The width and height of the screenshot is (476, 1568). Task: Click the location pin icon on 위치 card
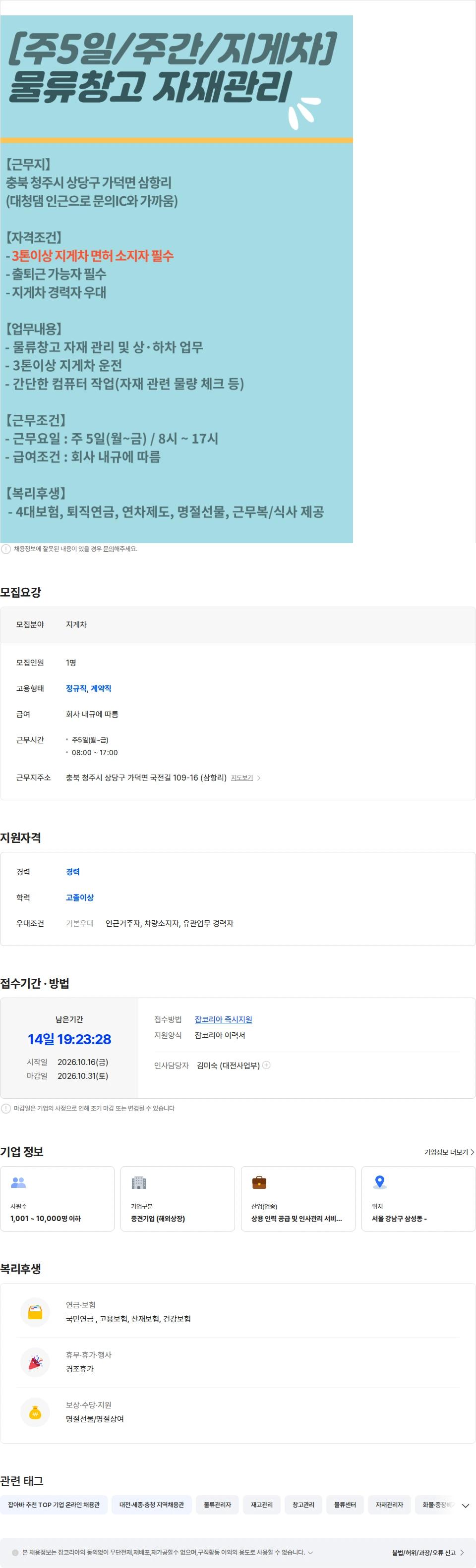click(x=380, y=1182)
